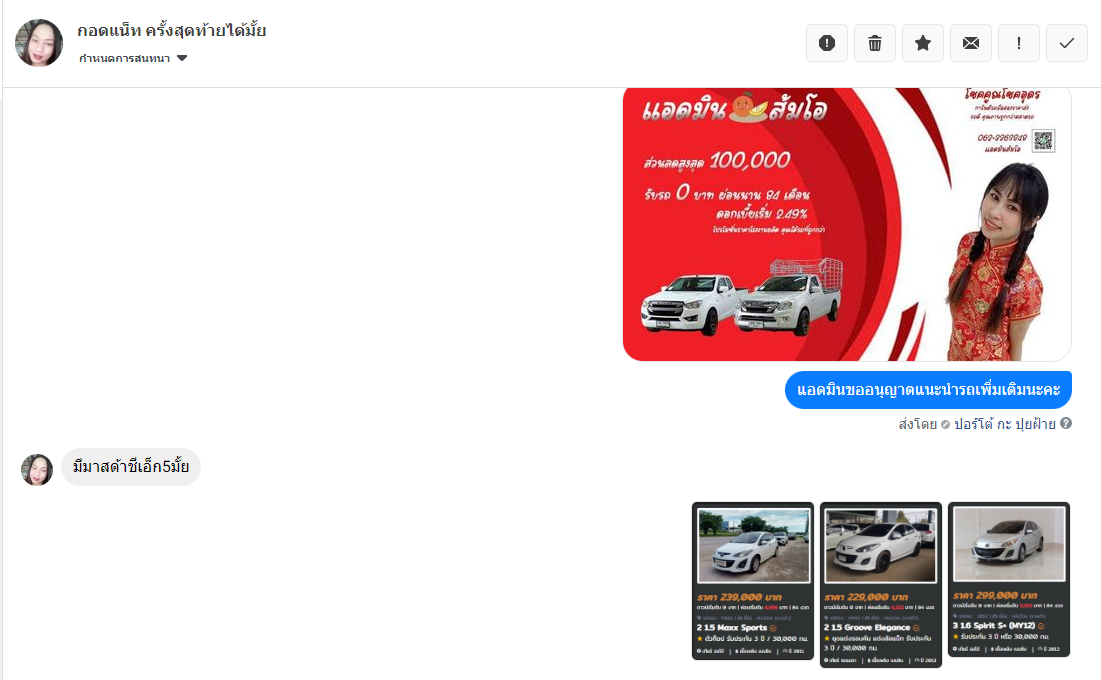Viewport: 1101px width, 680px height.
Task: Click the blue message bubble from admin
Action: click(x=928, y=390)
